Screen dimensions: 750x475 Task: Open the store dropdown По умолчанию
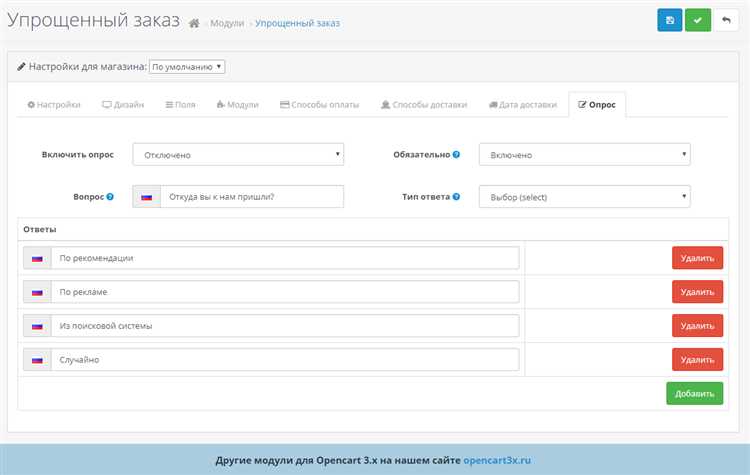coord(187,66)
